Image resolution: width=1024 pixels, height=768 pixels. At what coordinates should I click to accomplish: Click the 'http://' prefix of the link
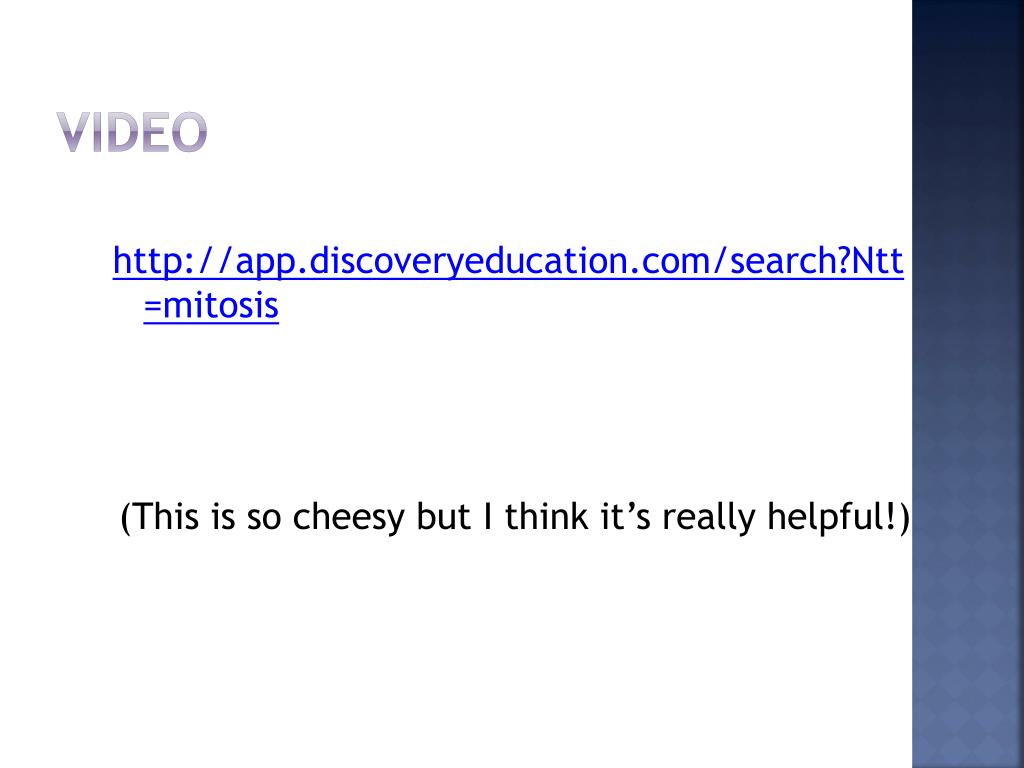click(172, 261)
